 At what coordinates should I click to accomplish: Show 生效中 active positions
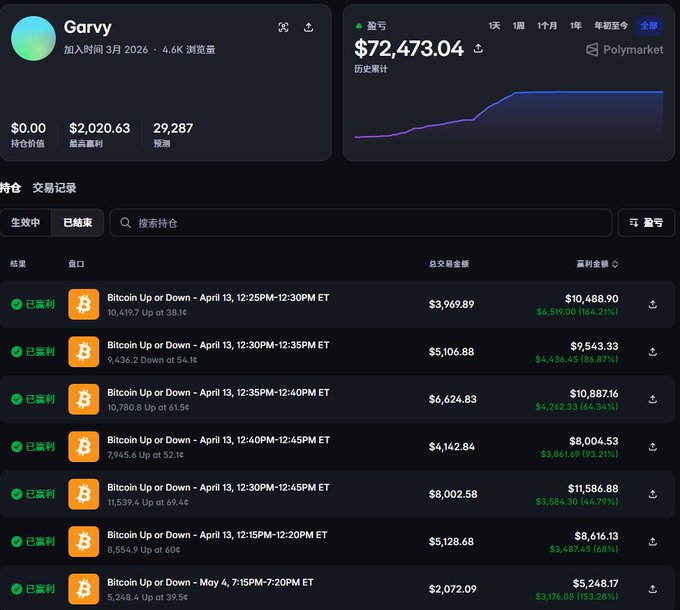26,222
